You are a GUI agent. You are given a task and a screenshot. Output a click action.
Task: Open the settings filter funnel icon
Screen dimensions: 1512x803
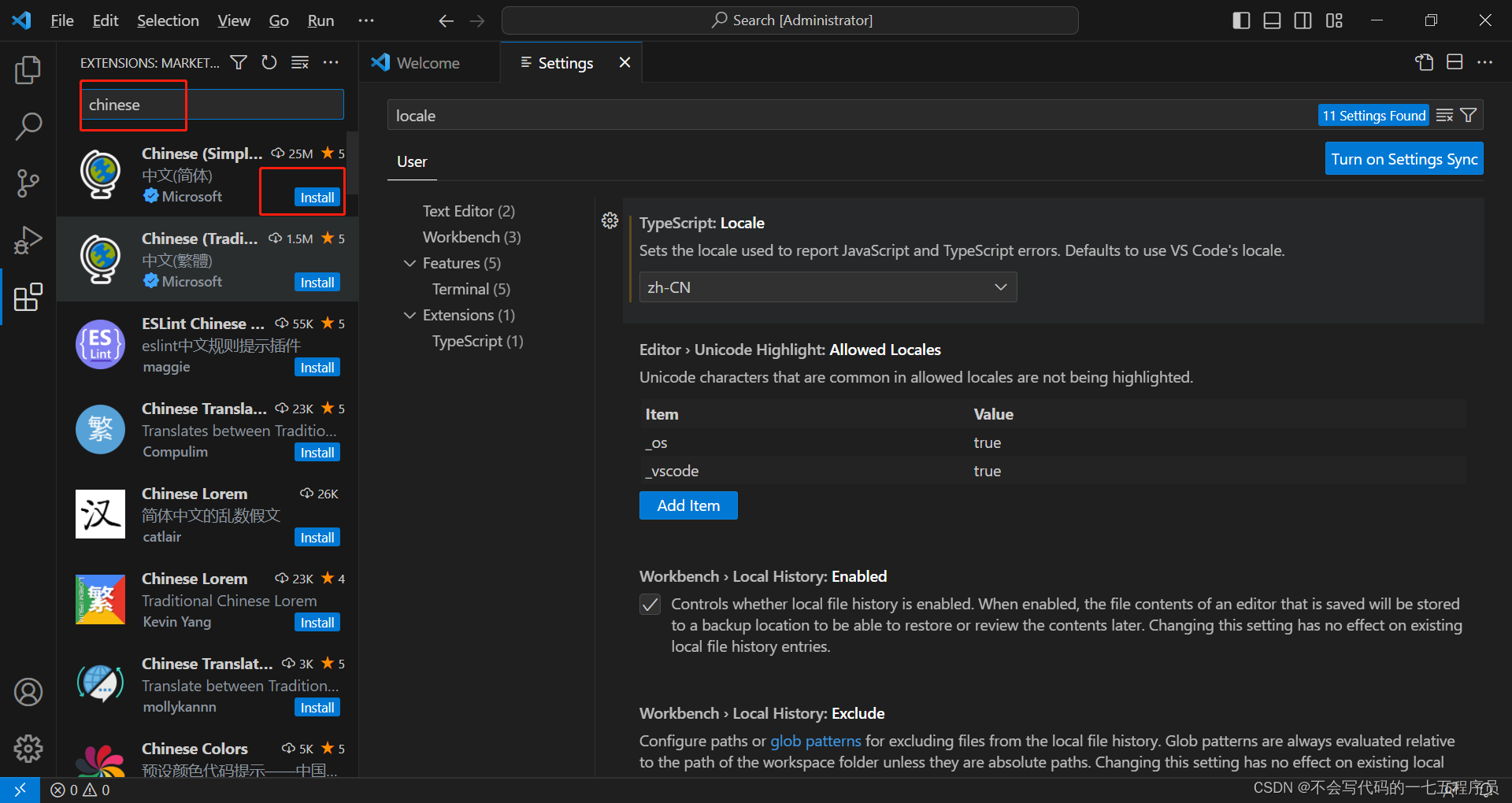pyautogui.click(x=1469, y=116)
